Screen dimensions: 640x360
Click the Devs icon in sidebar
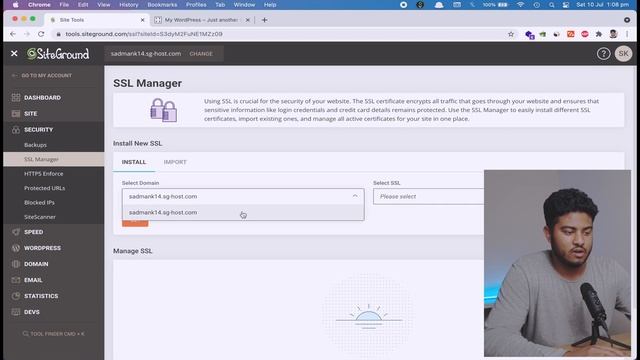coord(16,312)
